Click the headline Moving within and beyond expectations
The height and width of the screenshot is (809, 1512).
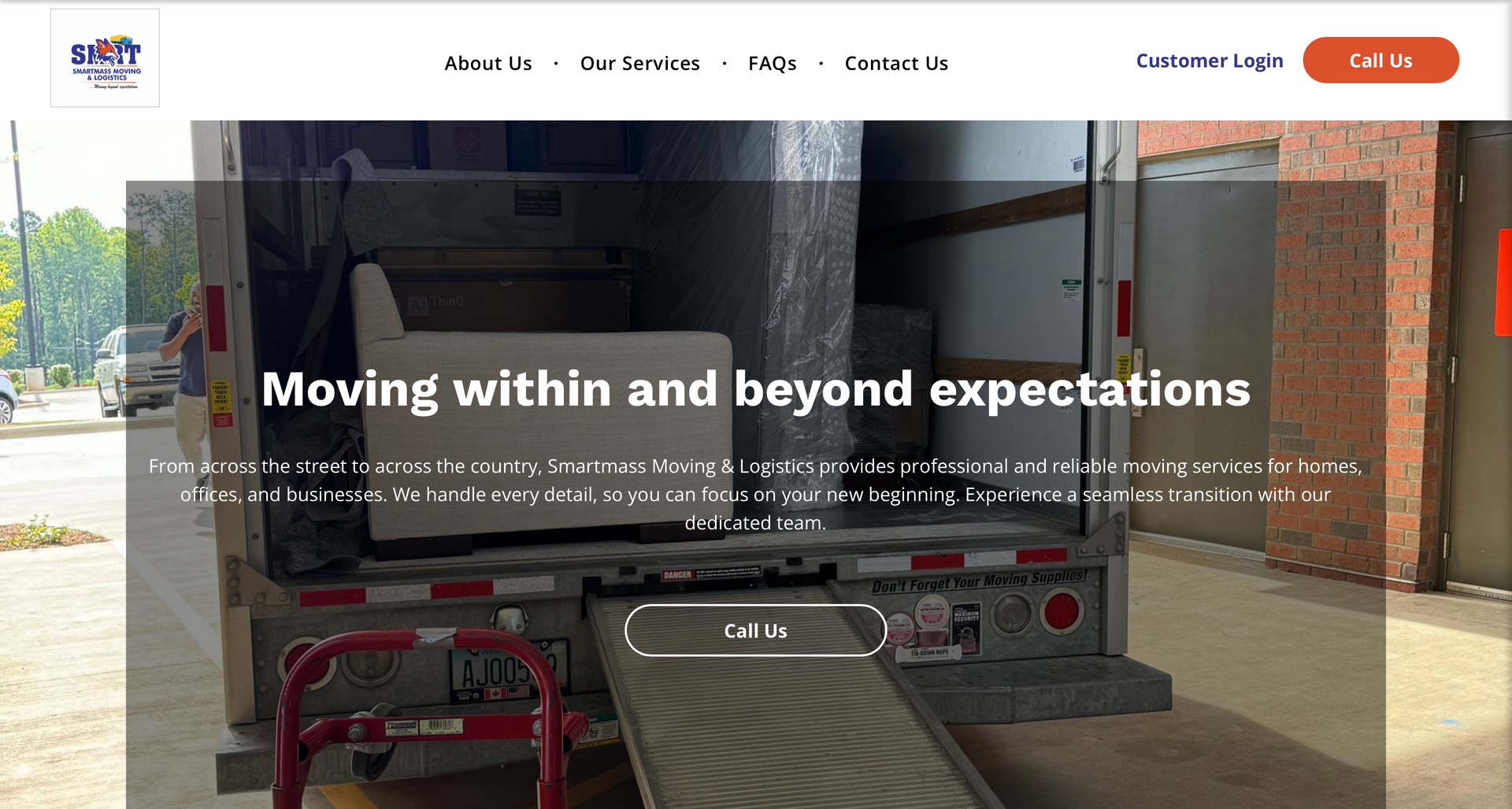(x=755, y=389)
